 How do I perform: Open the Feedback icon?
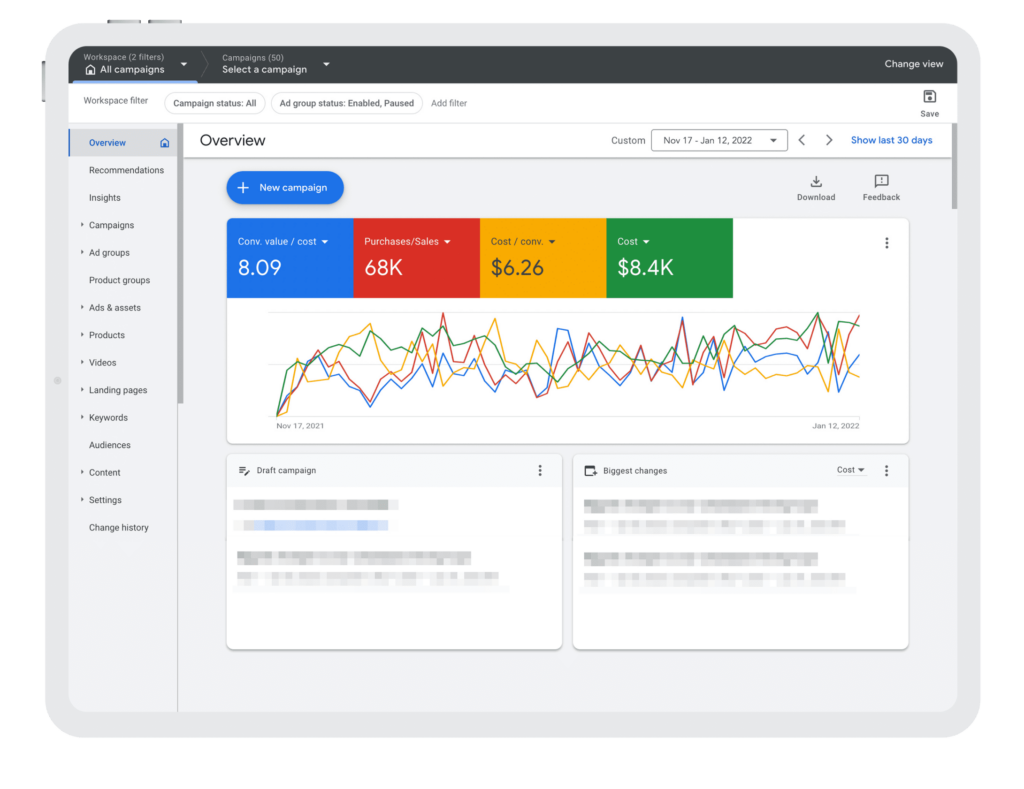[x=881, y=182]
